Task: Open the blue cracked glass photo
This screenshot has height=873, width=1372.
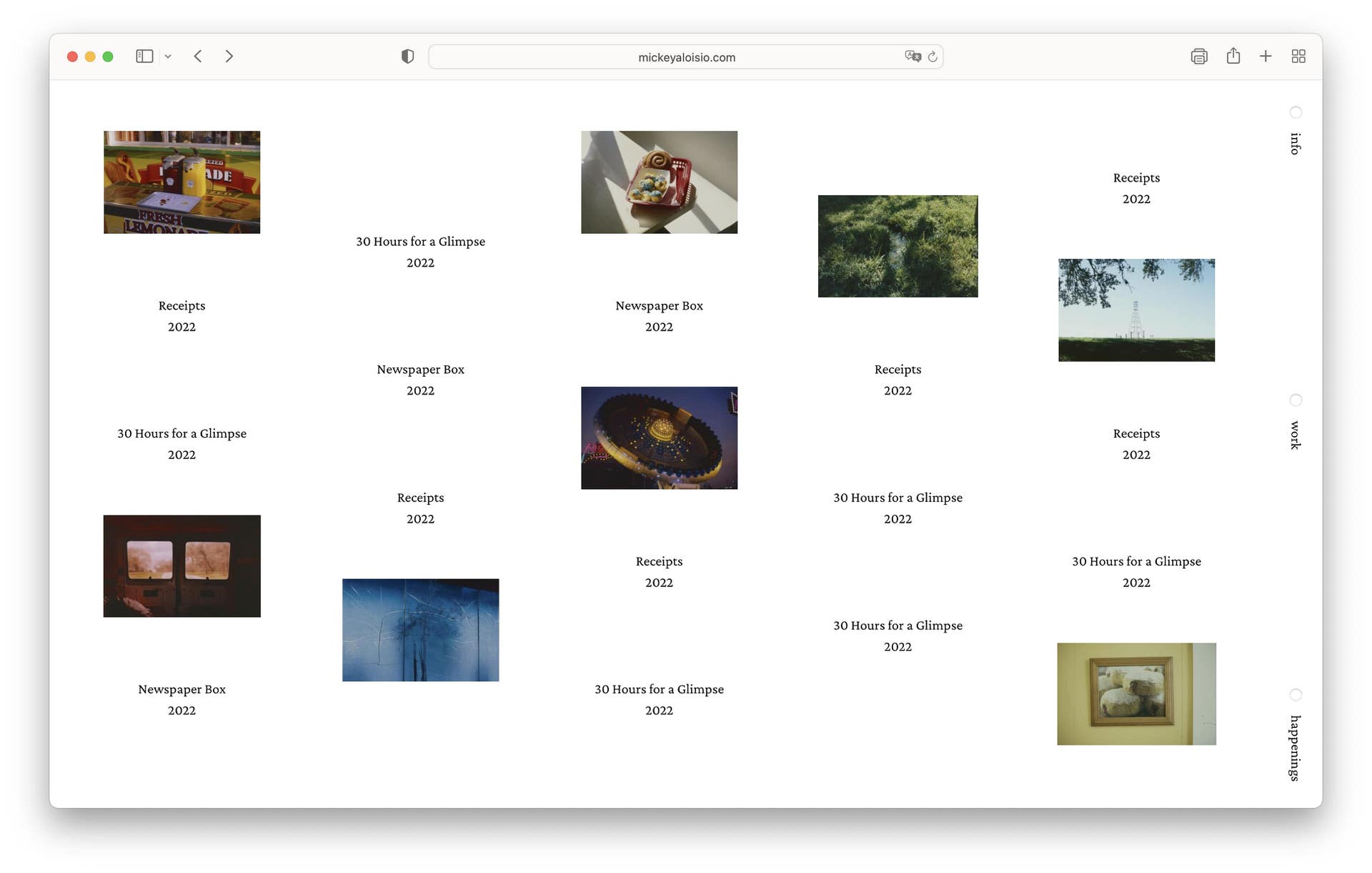Action: pos(420,630)
